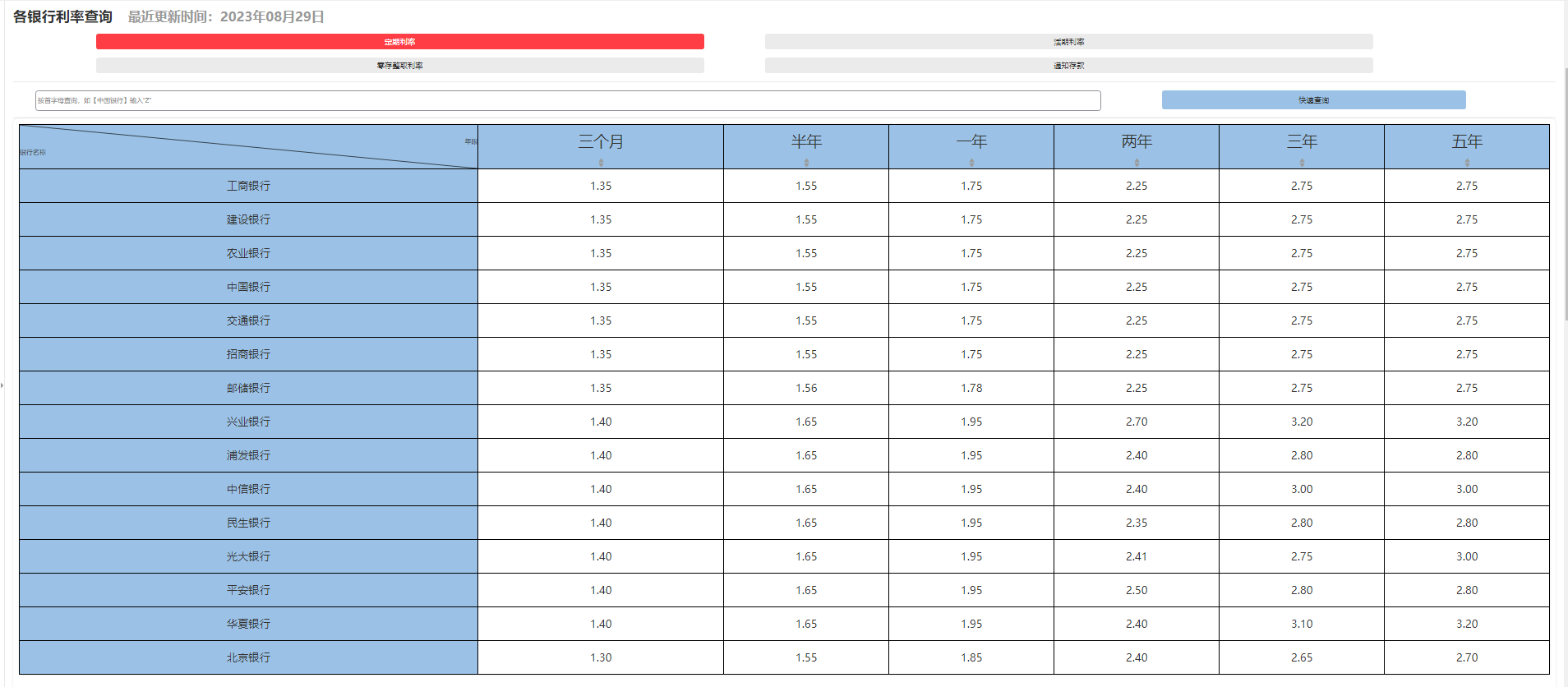Click the 各银行利率查询 page title
Image resolution: width=1568 pixels, height=687 pixels.
pos(62,16)
